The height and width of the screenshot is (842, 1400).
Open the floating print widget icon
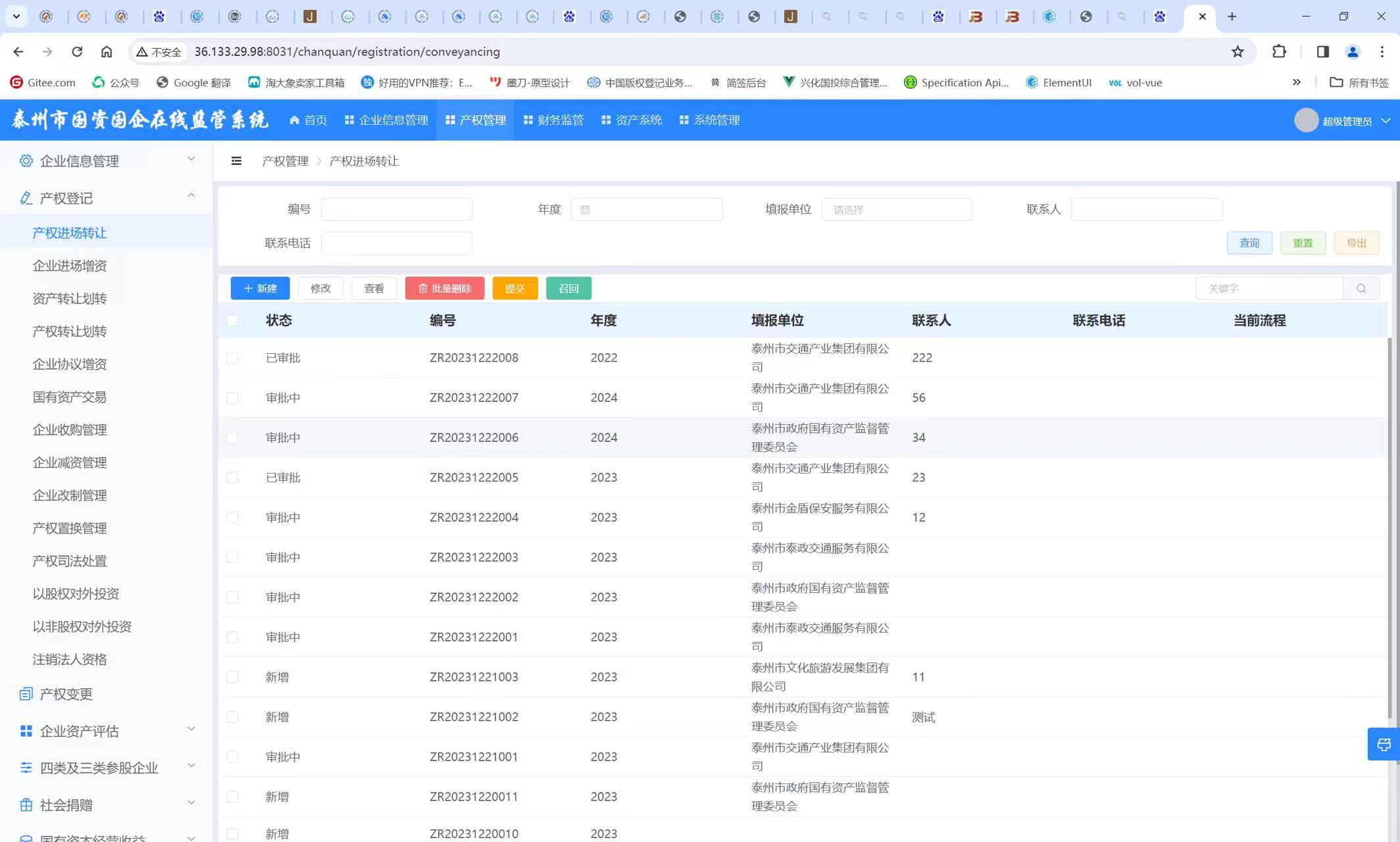pos(1384,744)
